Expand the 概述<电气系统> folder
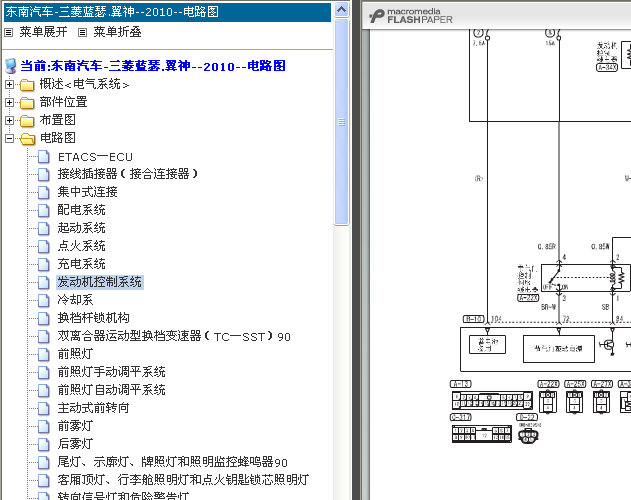Viewport: 631px width, 500px height. pos(9,85)
